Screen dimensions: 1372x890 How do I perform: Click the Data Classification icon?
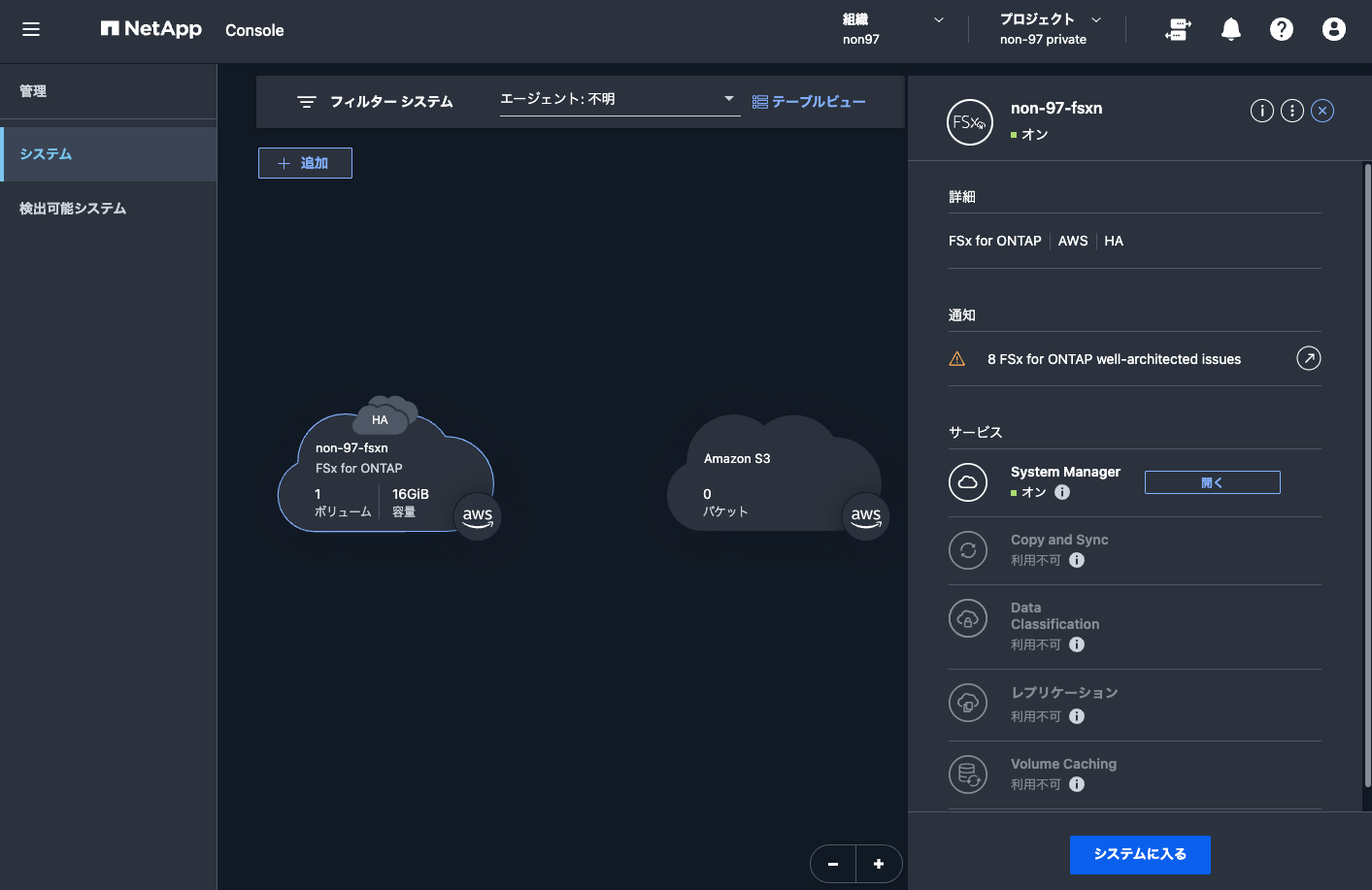click(968, 618)
